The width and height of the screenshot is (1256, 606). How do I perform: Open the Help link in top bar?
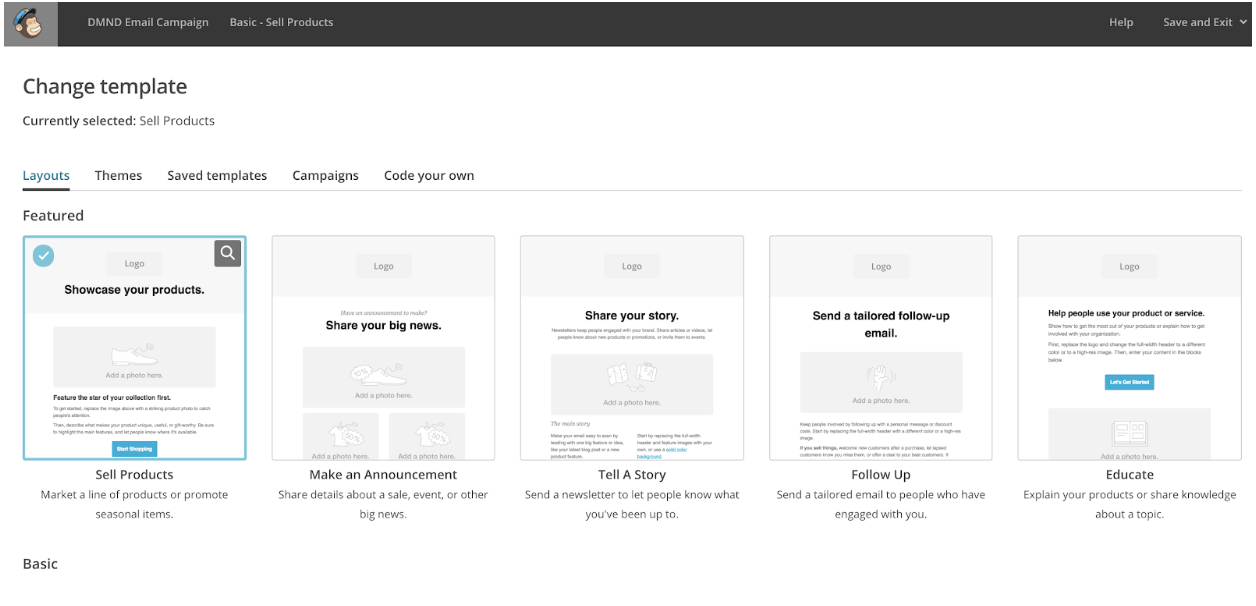click(1121, 22)
